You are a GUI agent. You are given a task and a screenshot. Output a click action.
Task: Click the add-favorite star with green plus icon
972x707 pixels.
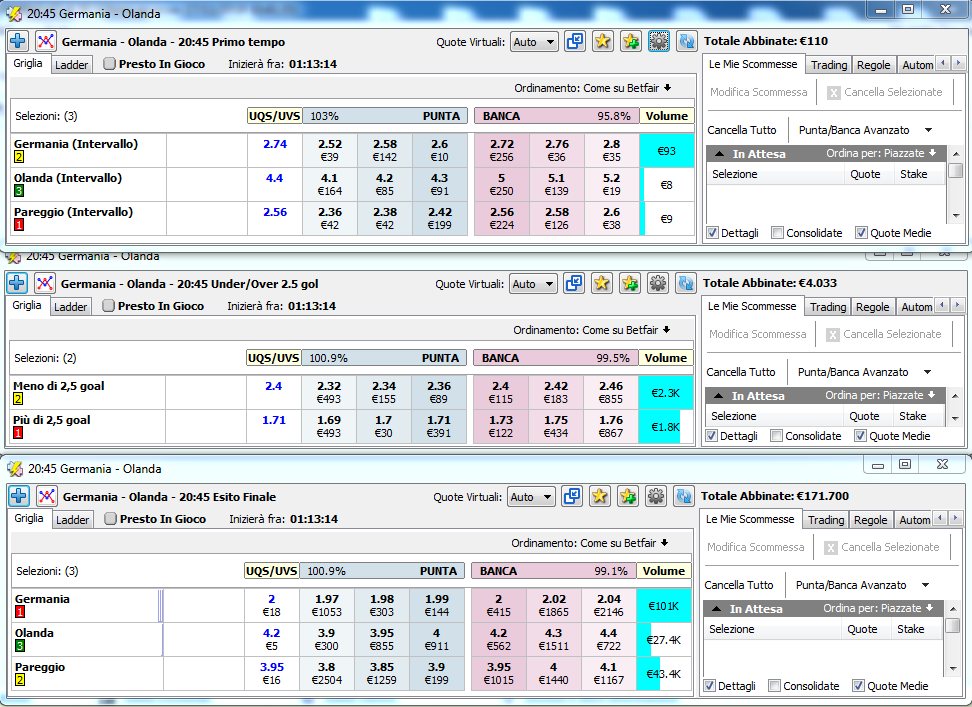(630, 42)
